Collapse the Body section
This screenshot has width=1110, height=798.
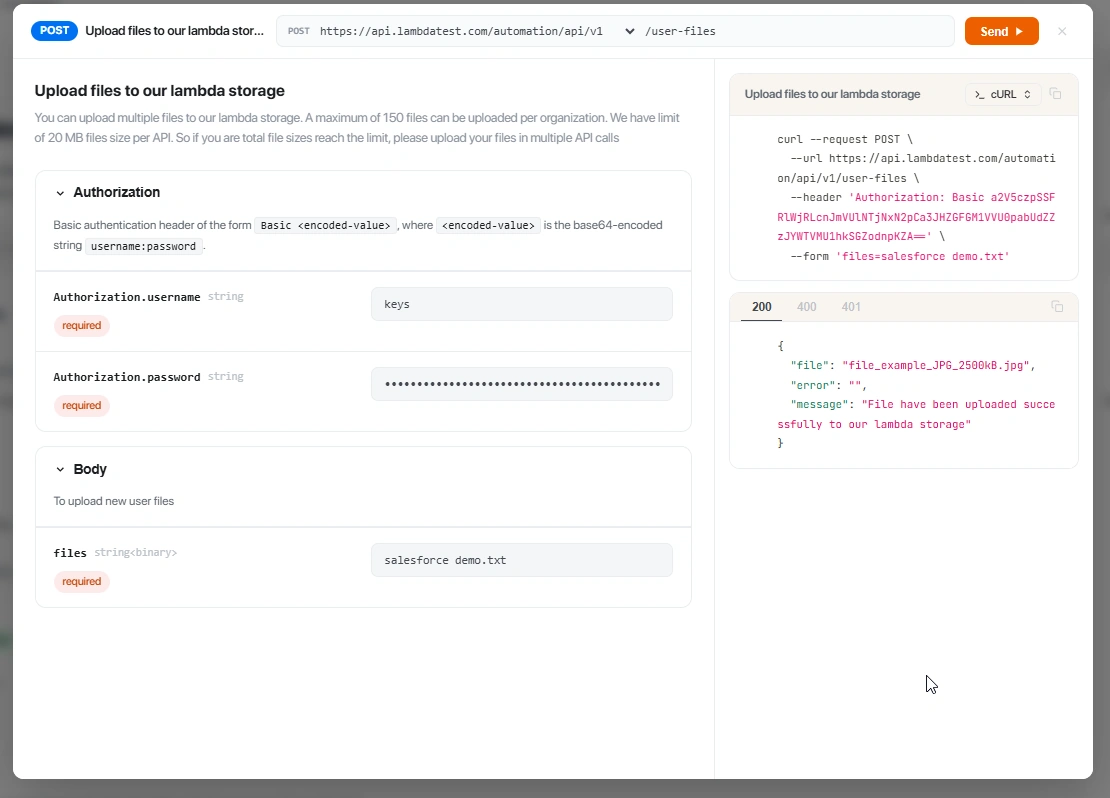60,469
